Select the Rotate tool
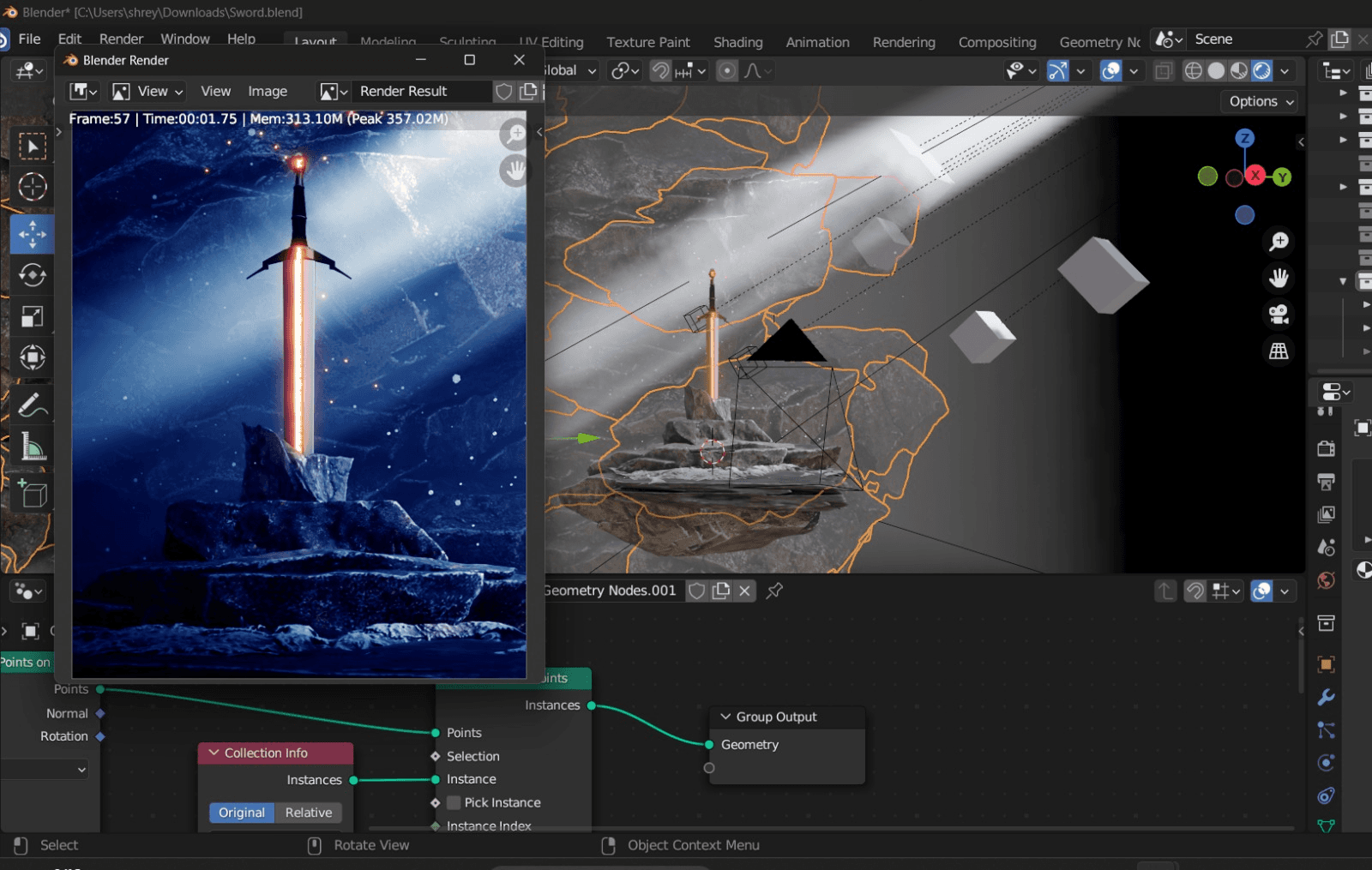This screenshot has height=870, width=1372. [x=32, y=275]
